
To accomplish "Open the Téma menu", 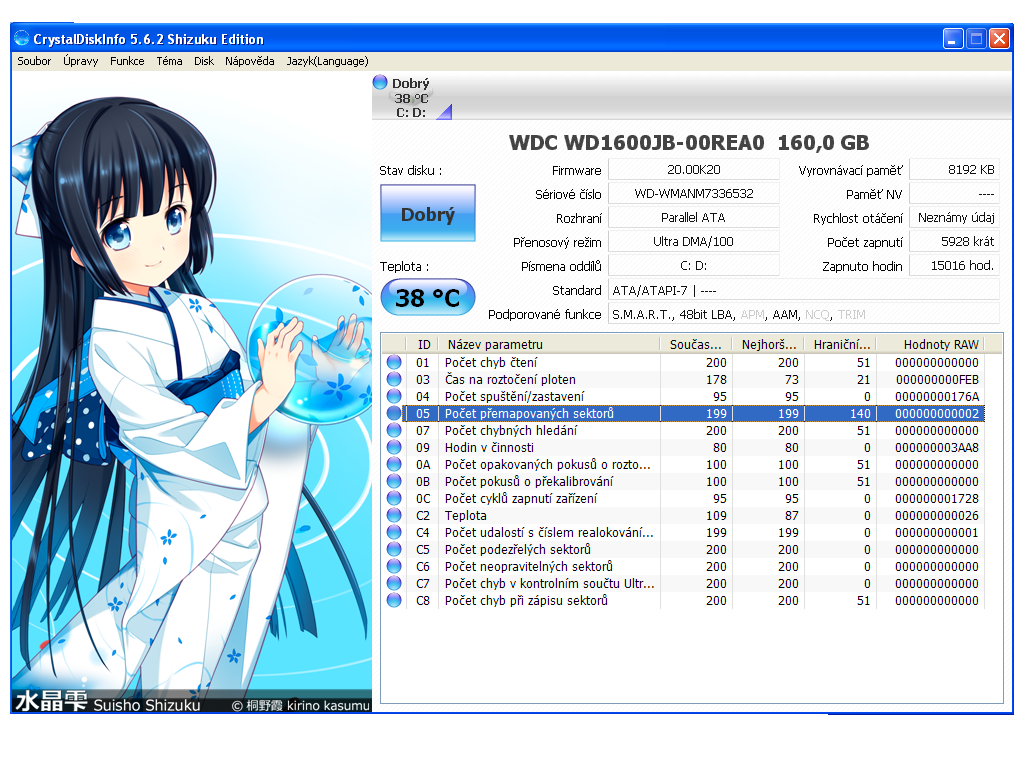I will [169, 61].
